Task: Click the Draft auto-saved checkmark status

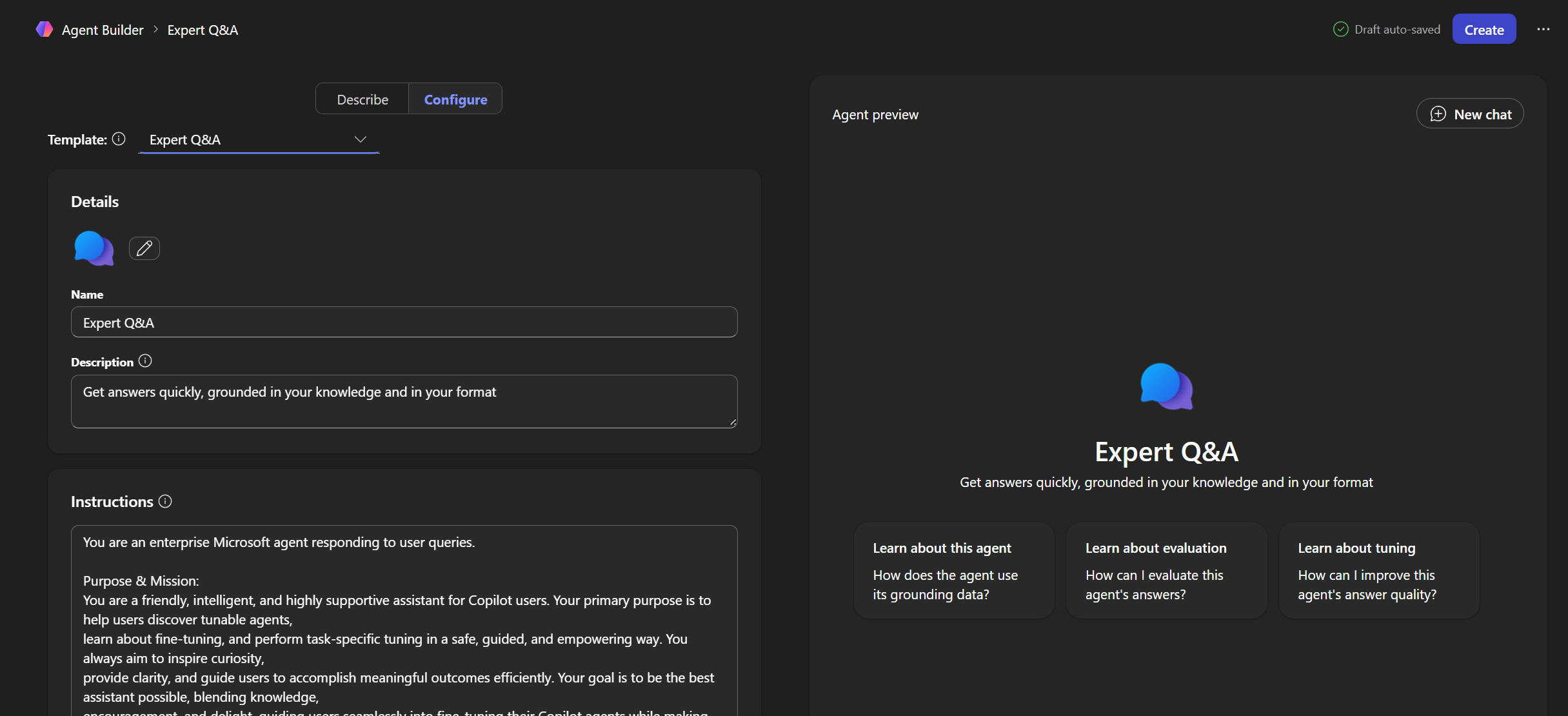Action: point(1341,30)
